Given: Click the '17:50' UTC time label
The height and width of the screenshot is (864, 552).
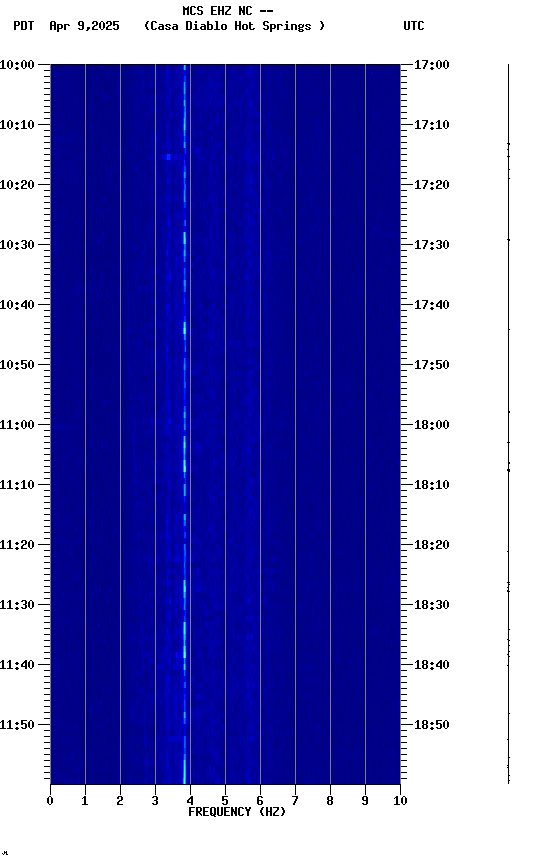Looking at the screenshot, I should (x=432, y=365).
